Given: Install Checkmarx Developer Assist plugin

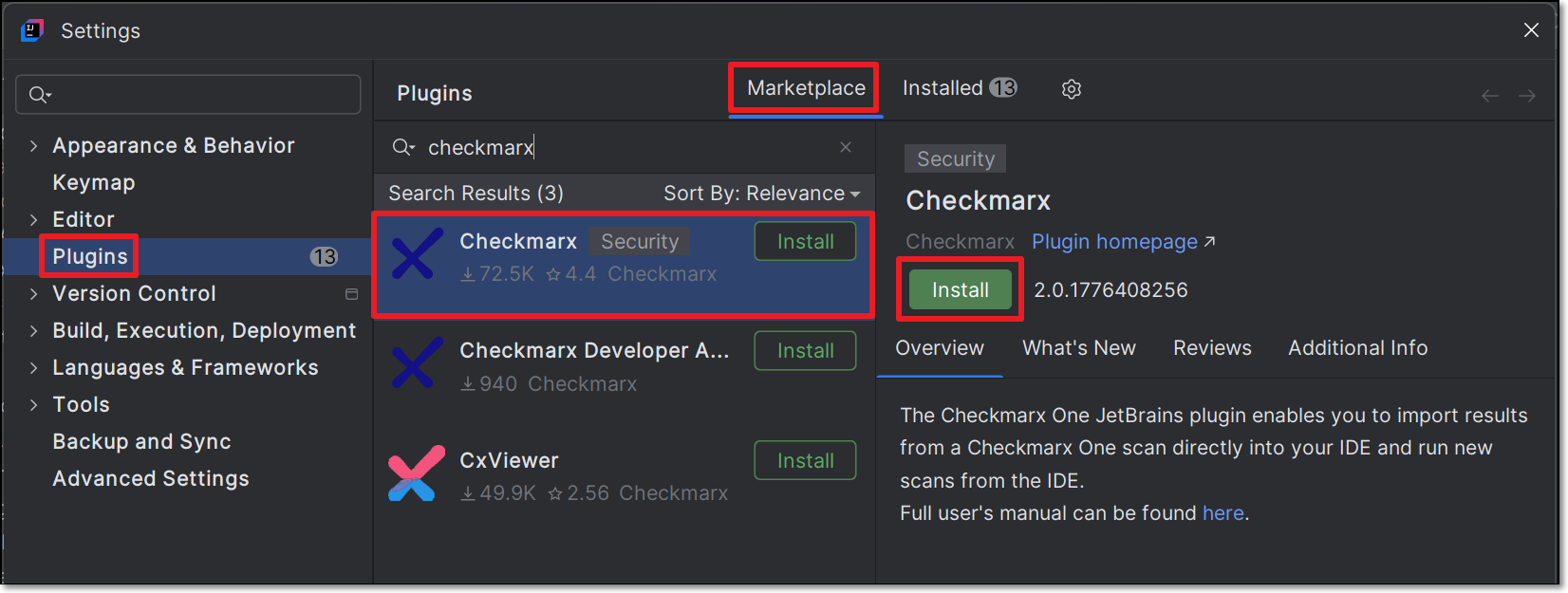Looking at the screenshot, I should (x=805, y=350).
